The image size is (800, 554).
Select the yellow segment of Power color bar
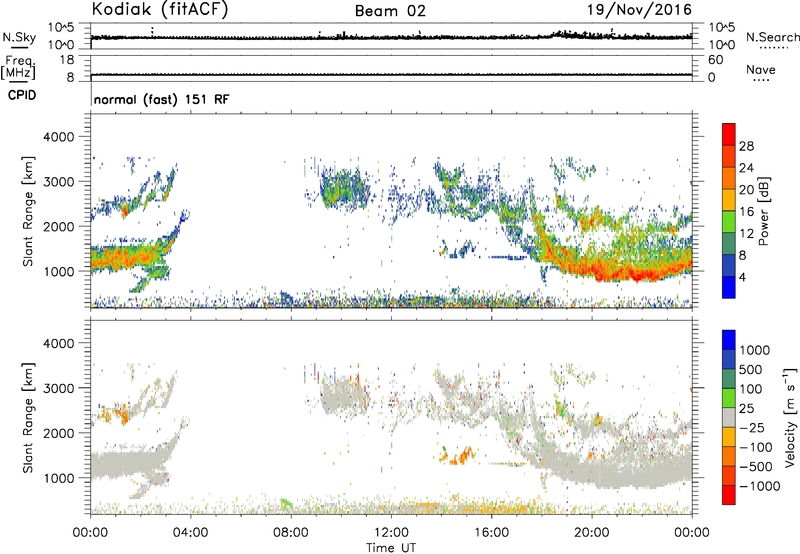[x=729, y=199]
